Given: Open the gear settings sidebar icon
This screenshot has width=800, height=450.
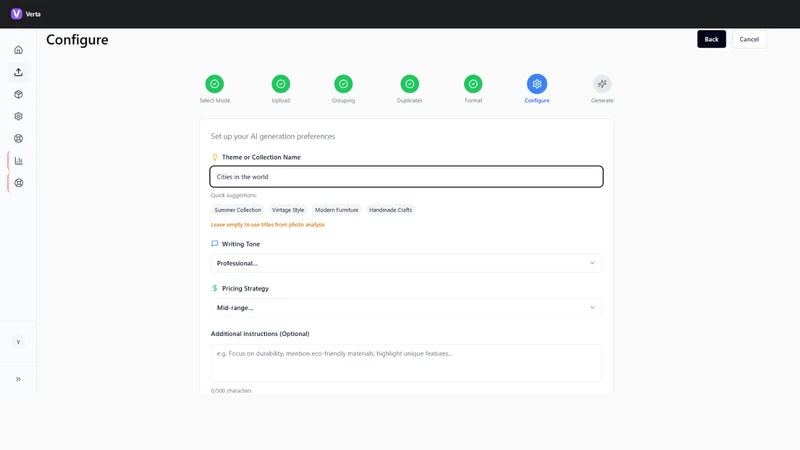Looking at the screenshot, I should pyautogui.click(x=18, y=116).
